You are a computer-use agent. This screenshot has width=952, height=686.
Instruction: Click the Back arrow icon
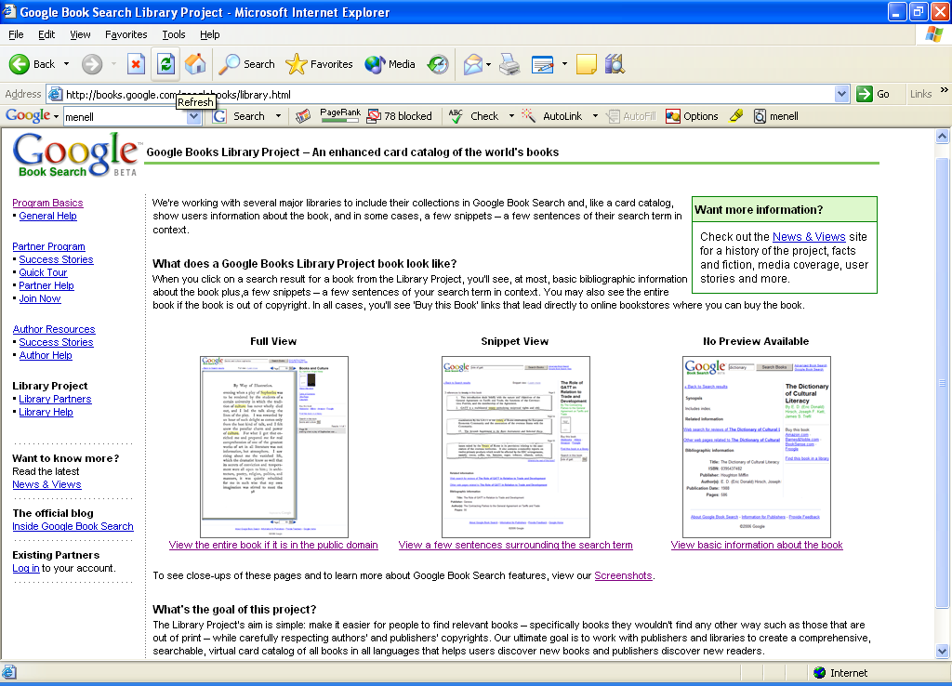point(19,64)
